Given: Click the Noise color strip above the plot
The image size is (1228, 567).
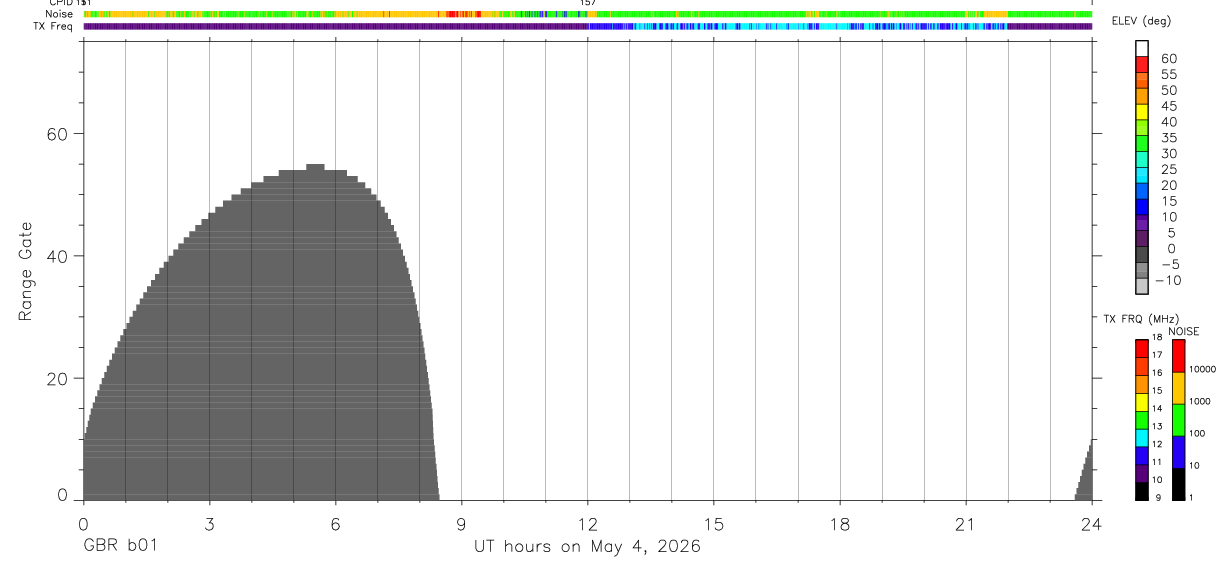Looking at the screenshot, I should click(588, 14).
